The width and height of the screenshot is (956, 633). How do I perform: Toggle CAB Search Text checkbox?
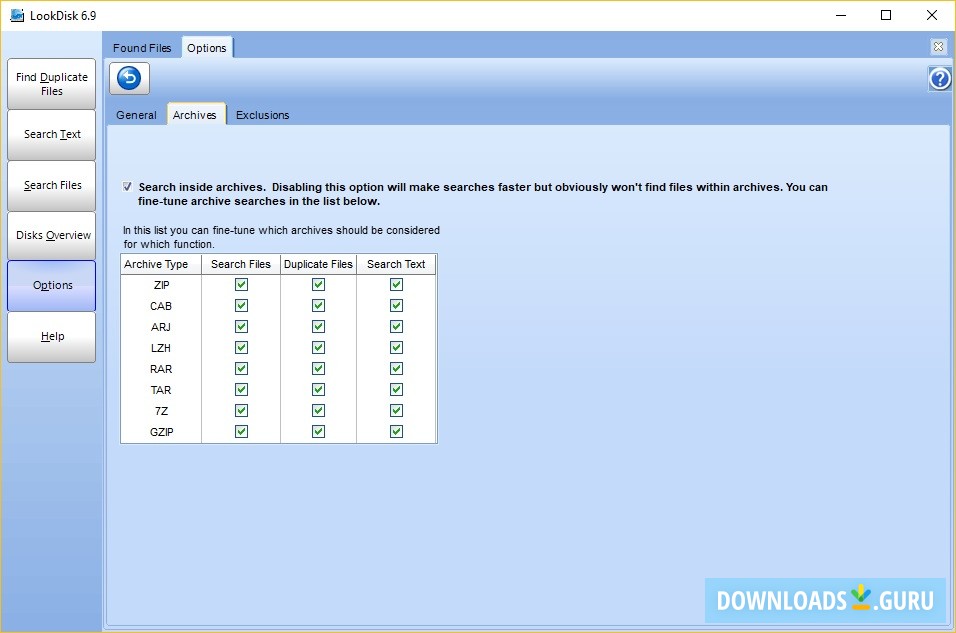coord(396,306)
